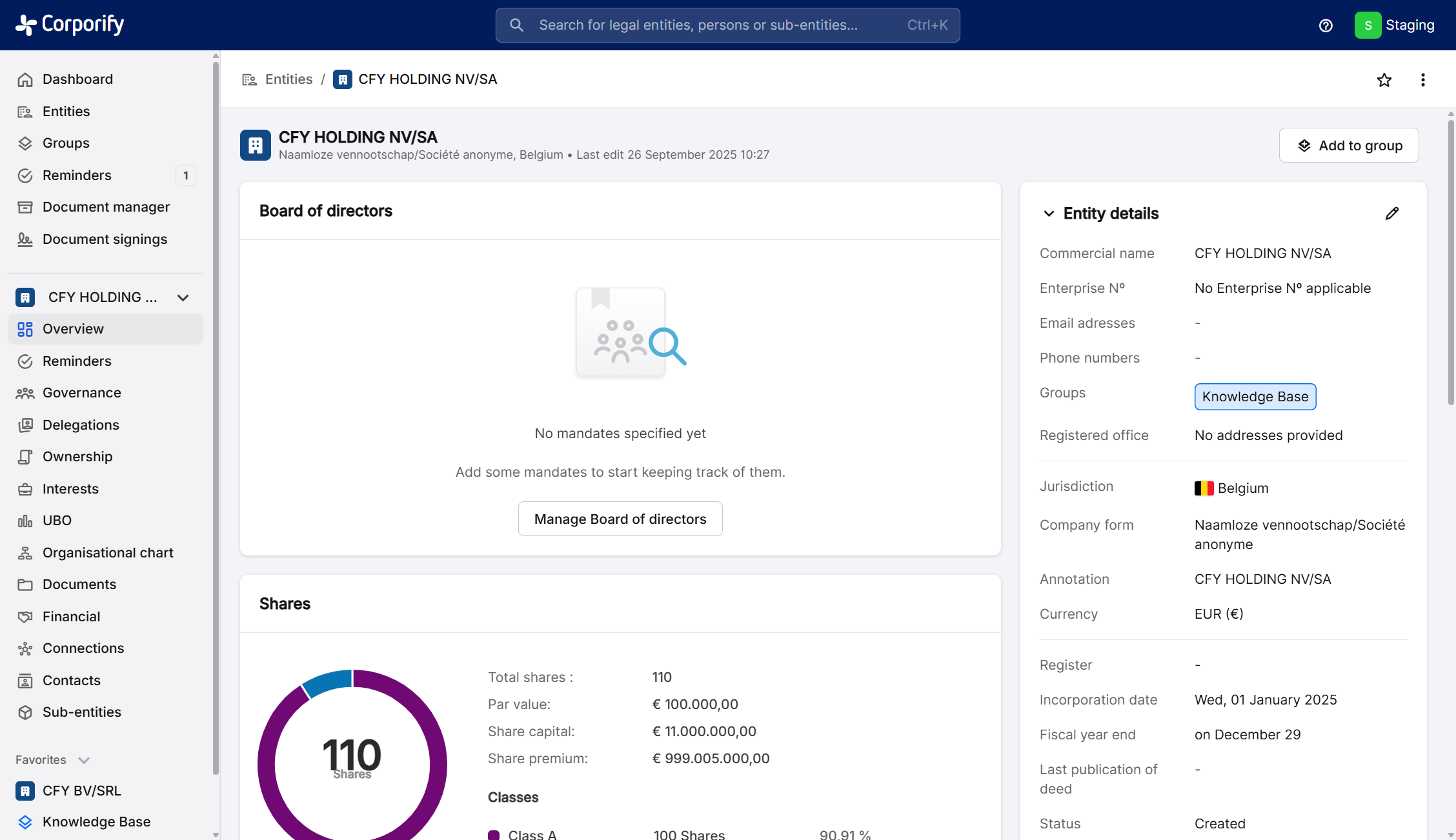Click the Knowledge Base group tag
The height and width of the screenshot is (840, 1456).
(x=1255, y=397)
